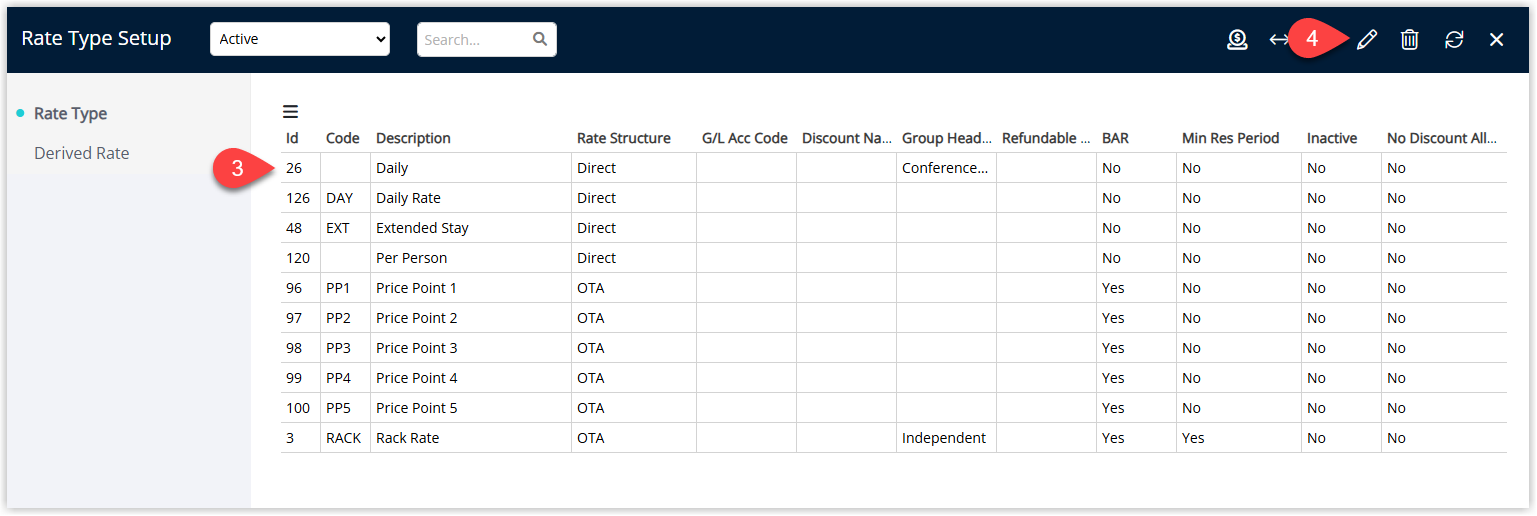Open the hamburger menu above the table
1537x516 pixels.
(x=290, y=112)
